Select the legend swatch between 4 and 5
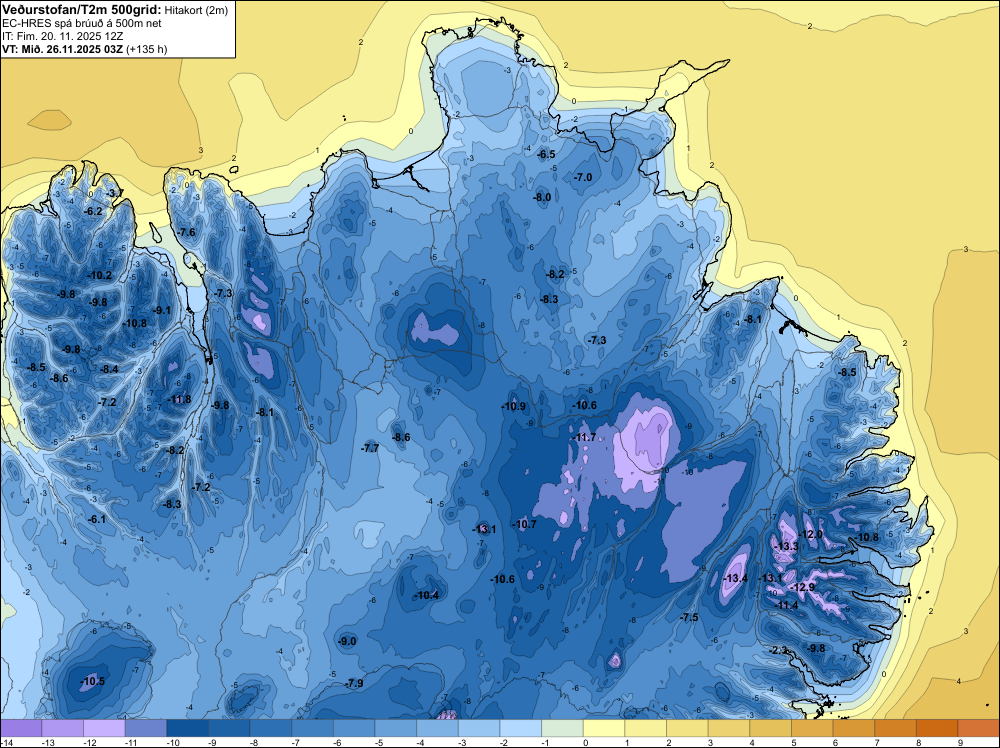 [x=771, y=728]
